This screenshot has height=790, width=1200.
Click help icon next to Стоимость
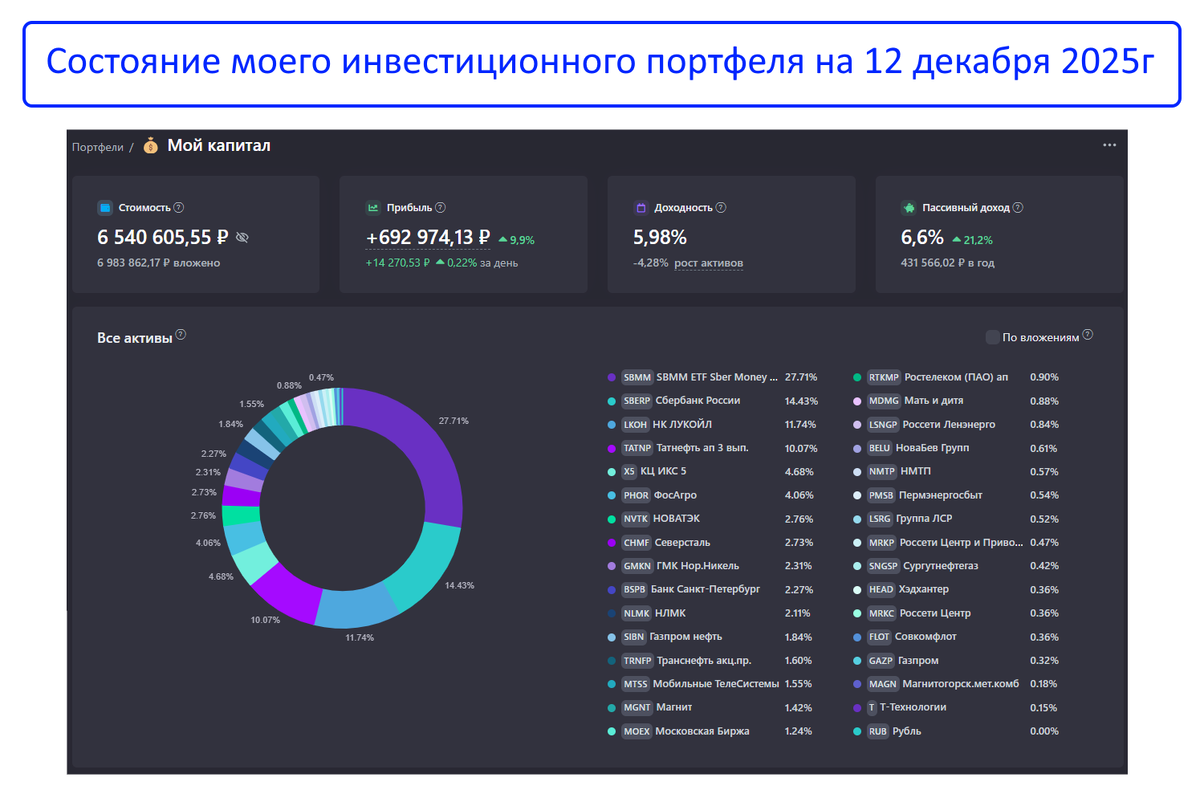point(179,208)
